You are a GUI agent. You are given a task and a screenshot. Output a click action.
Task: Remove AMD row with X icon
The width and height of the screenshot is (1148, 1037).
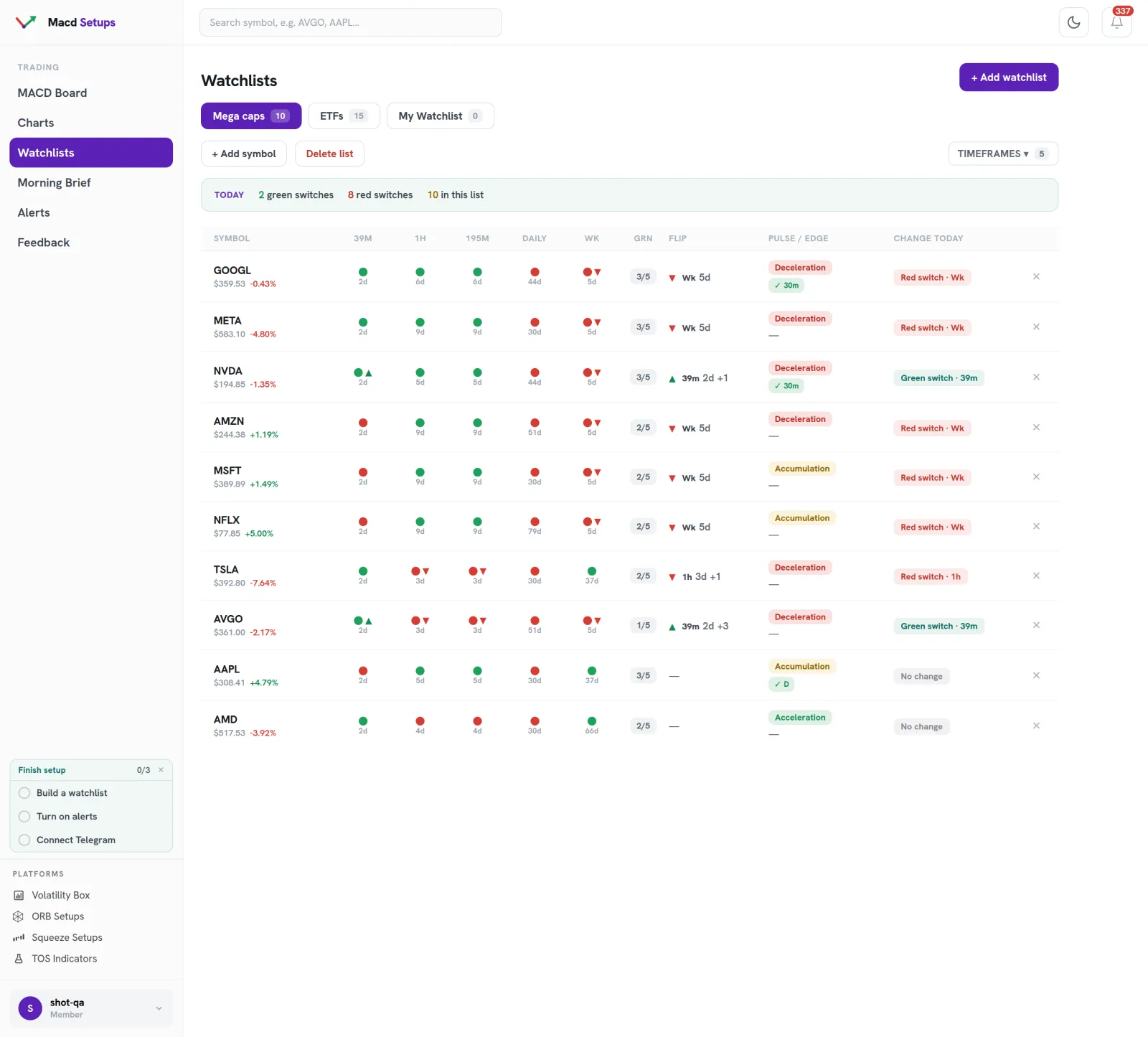tap(1036, 726)
